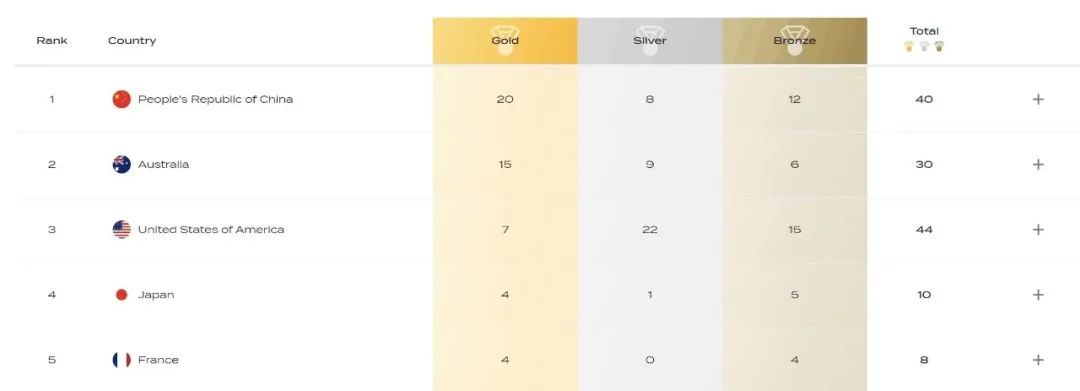This screenshot has height=391, width=1080.
Task: Click the Total column header
Action: tap(924, 31)
